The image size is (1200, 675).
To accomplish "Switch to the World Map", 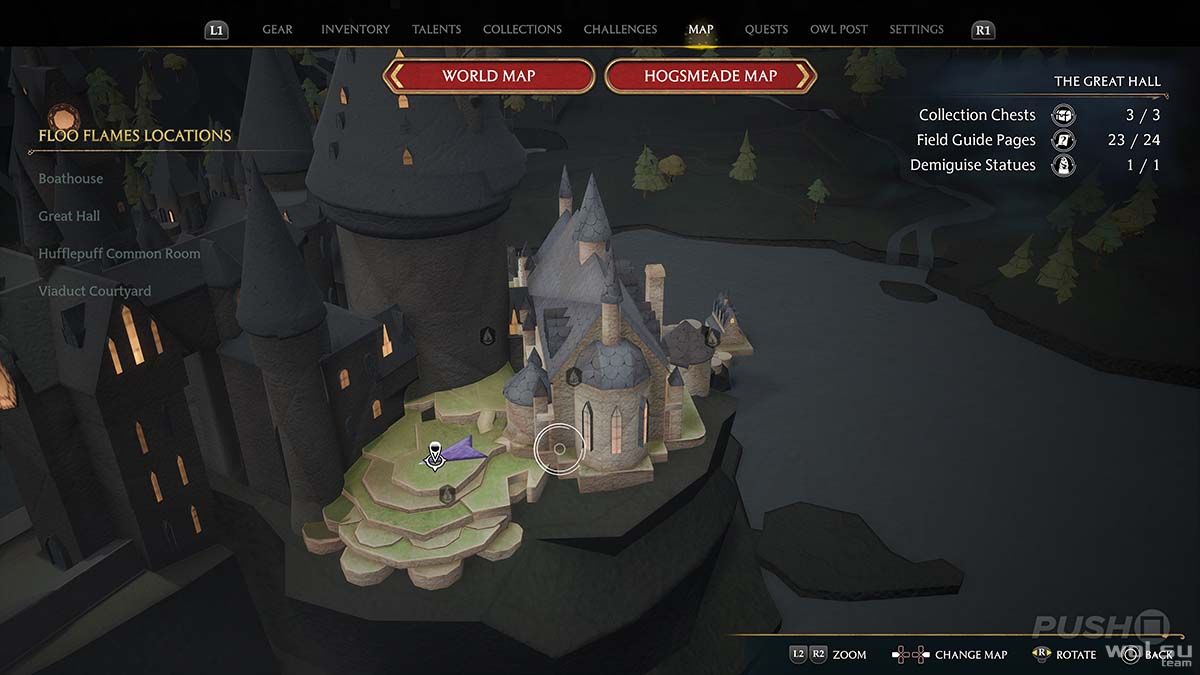I will [x=489, y=76].
